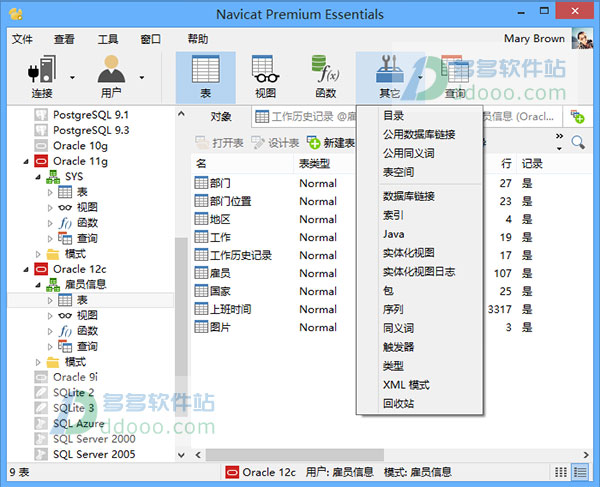The height and width of the screenshot is (487, 600).
Task: Show more toolbar options chevron
Action: [x=559, y=136]
